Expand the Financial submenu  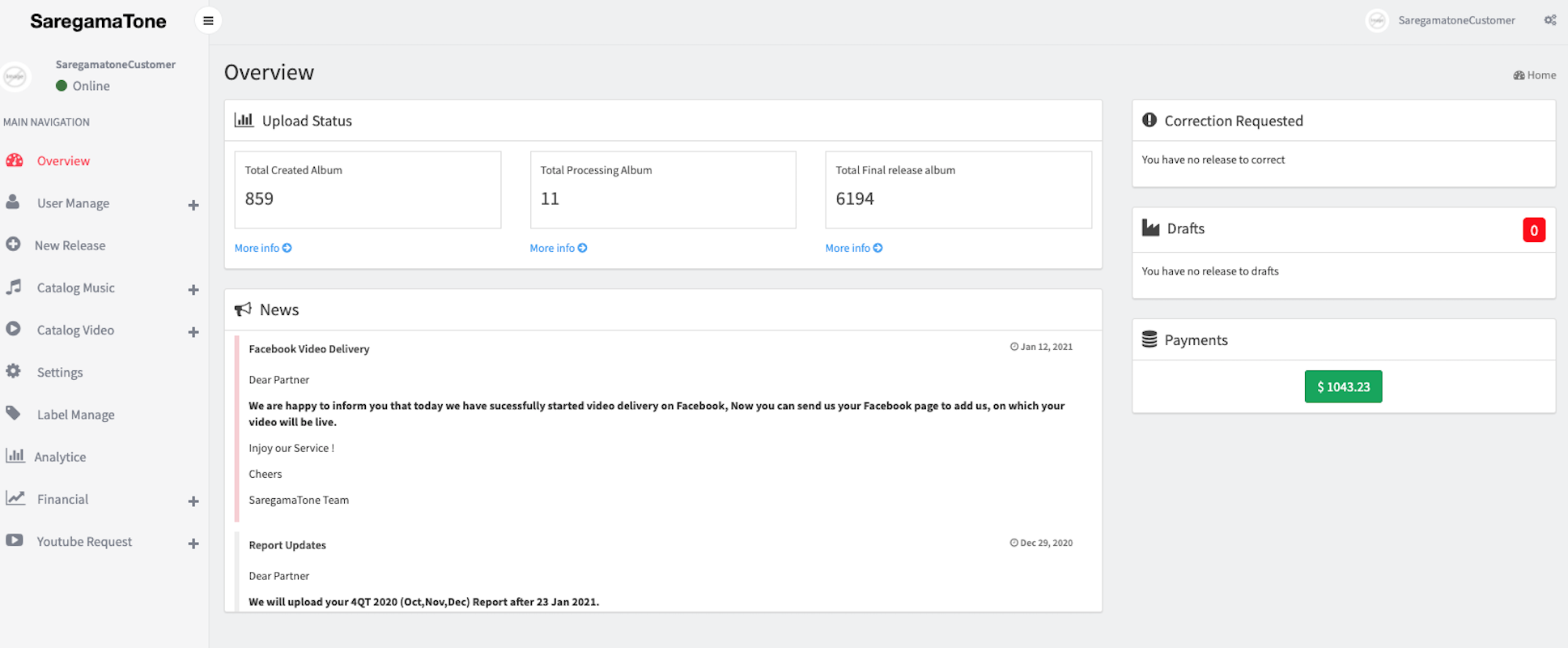tap(193, 501)
